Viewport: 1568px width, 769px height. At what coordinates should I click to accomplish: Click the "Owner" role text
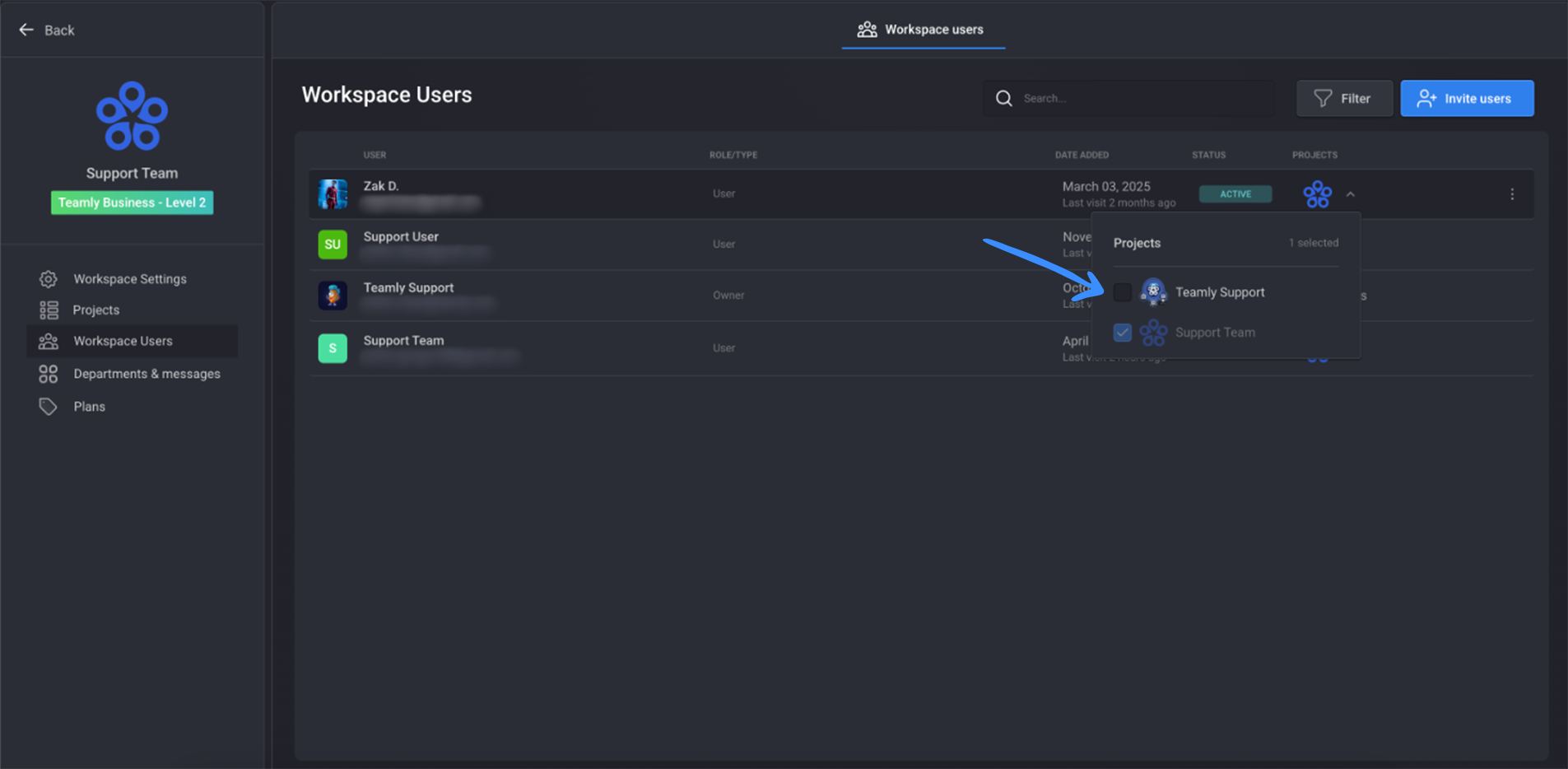728,296
